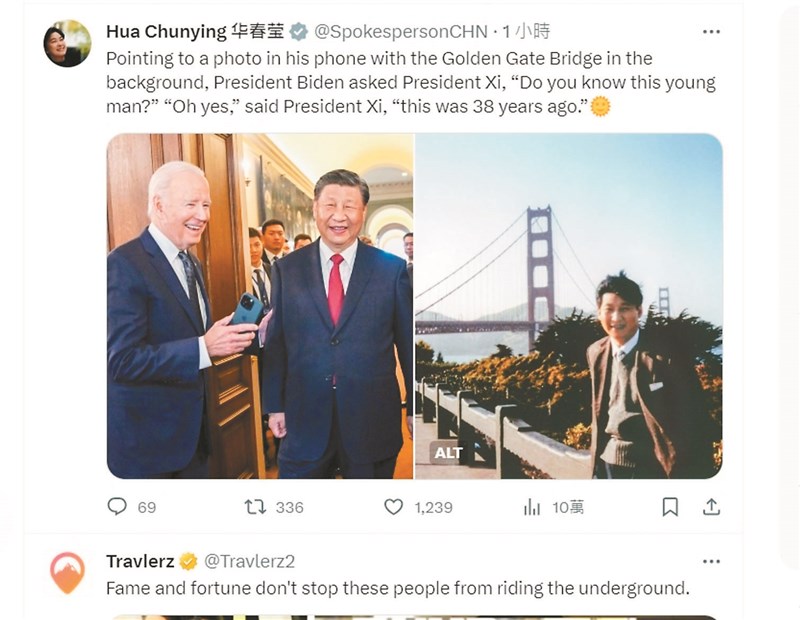Viewport: 800px width, 620px height.
Task: Show image description via ALT badge
Action: click(448, 453)
